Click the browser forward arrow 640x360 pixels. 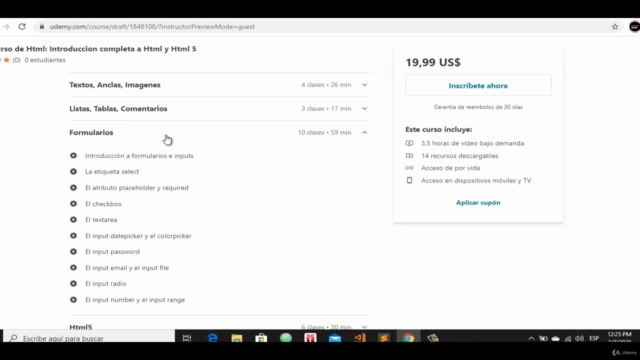6,27
